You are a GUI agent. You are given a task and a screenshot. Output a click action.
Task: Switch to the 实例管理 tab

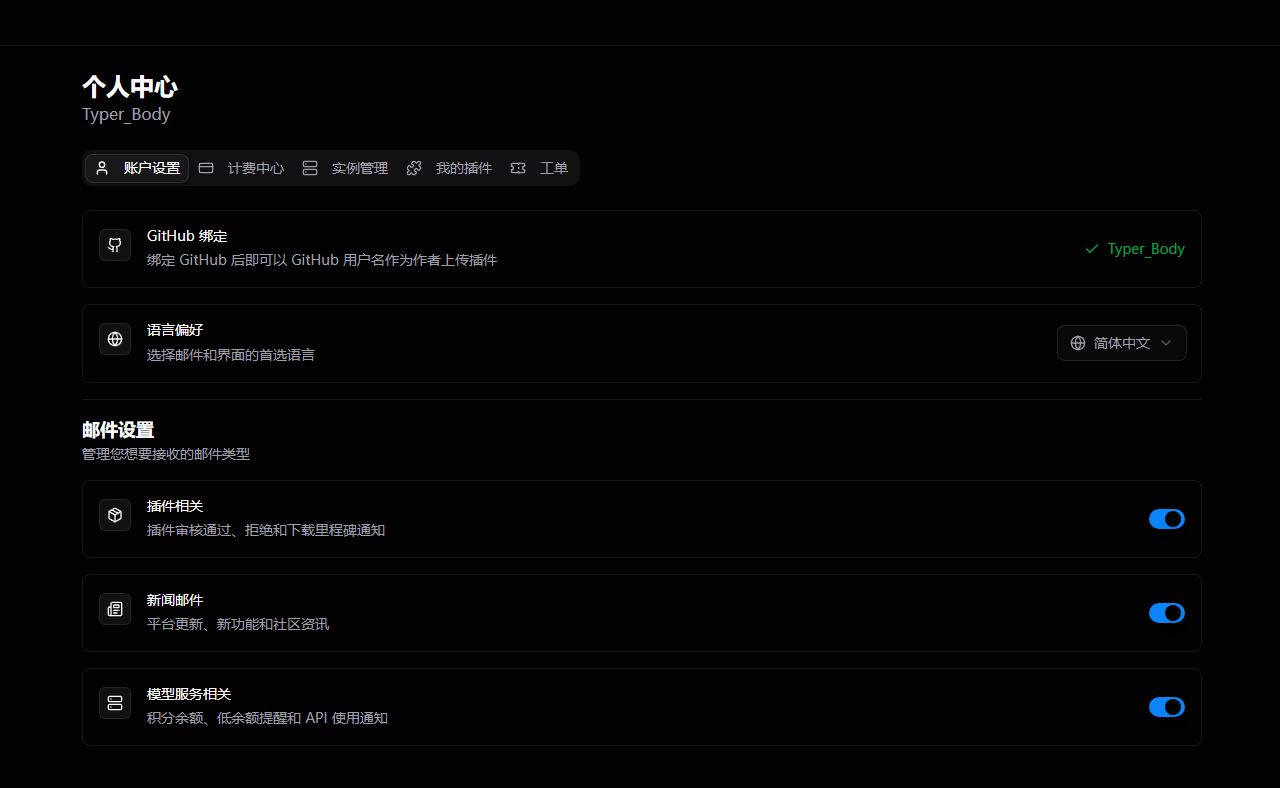345,168
